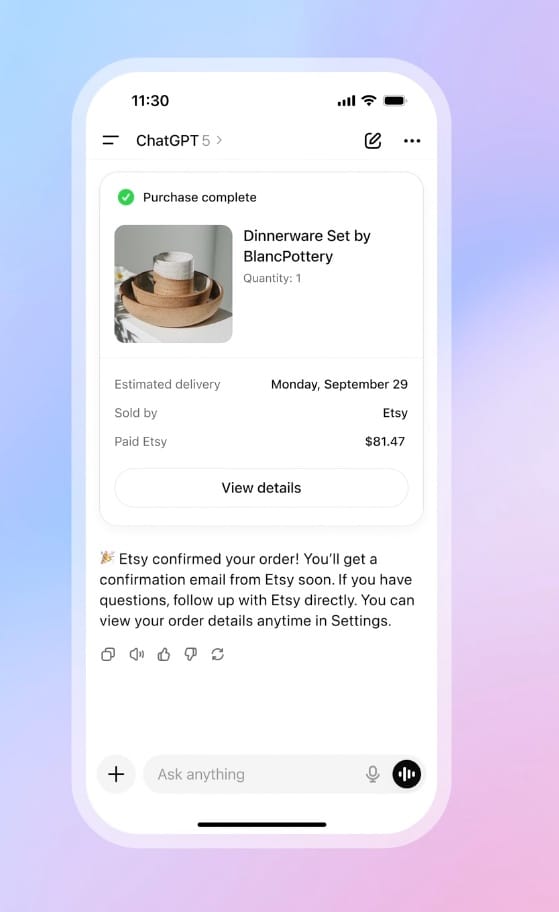Start voice mode with waveform button
Viewport: 559px width, 912px height.
407,774
